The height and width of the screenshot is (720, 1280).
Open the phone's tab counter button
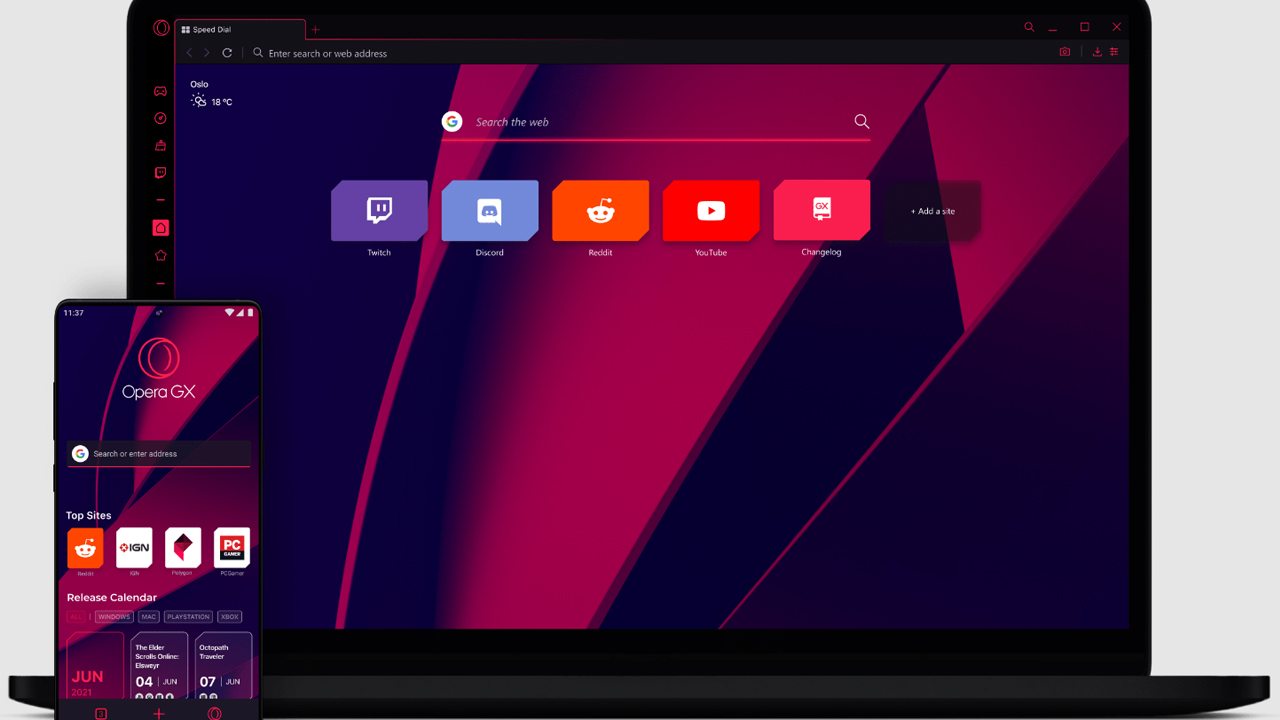(x=100, y=713)
